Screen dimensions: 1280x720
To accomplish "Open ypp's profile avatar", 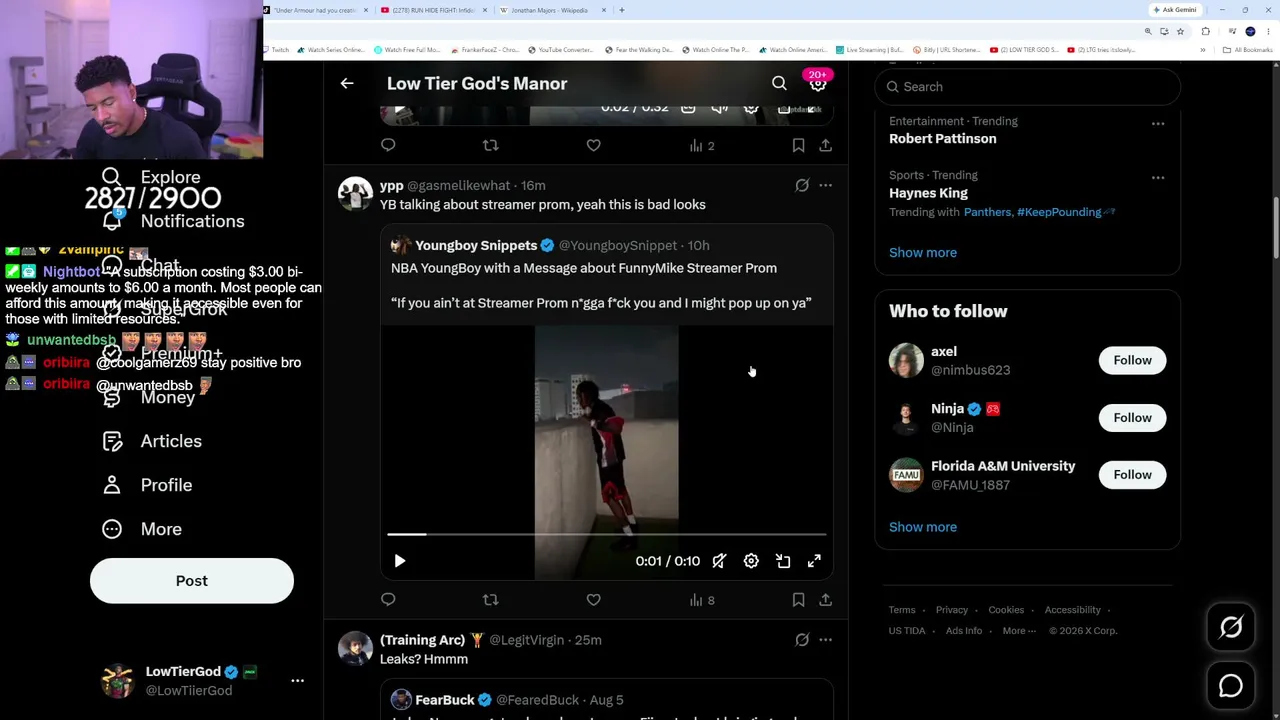I will tap(355, 194).
